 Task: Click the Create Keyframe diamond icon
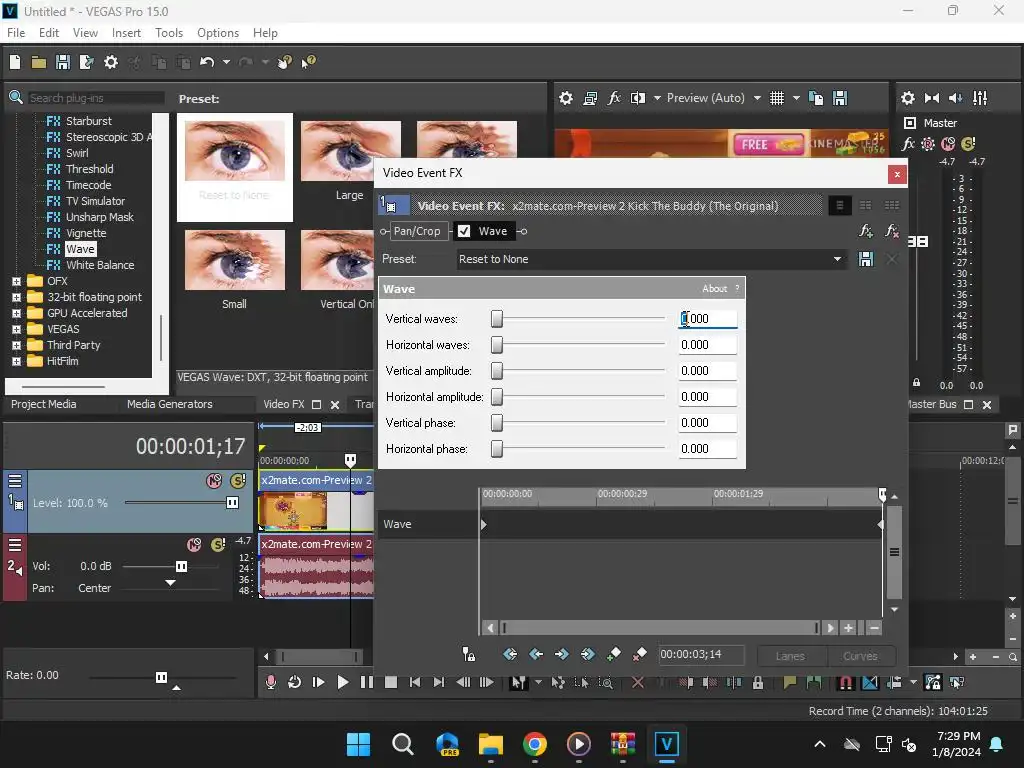[614, 654]
